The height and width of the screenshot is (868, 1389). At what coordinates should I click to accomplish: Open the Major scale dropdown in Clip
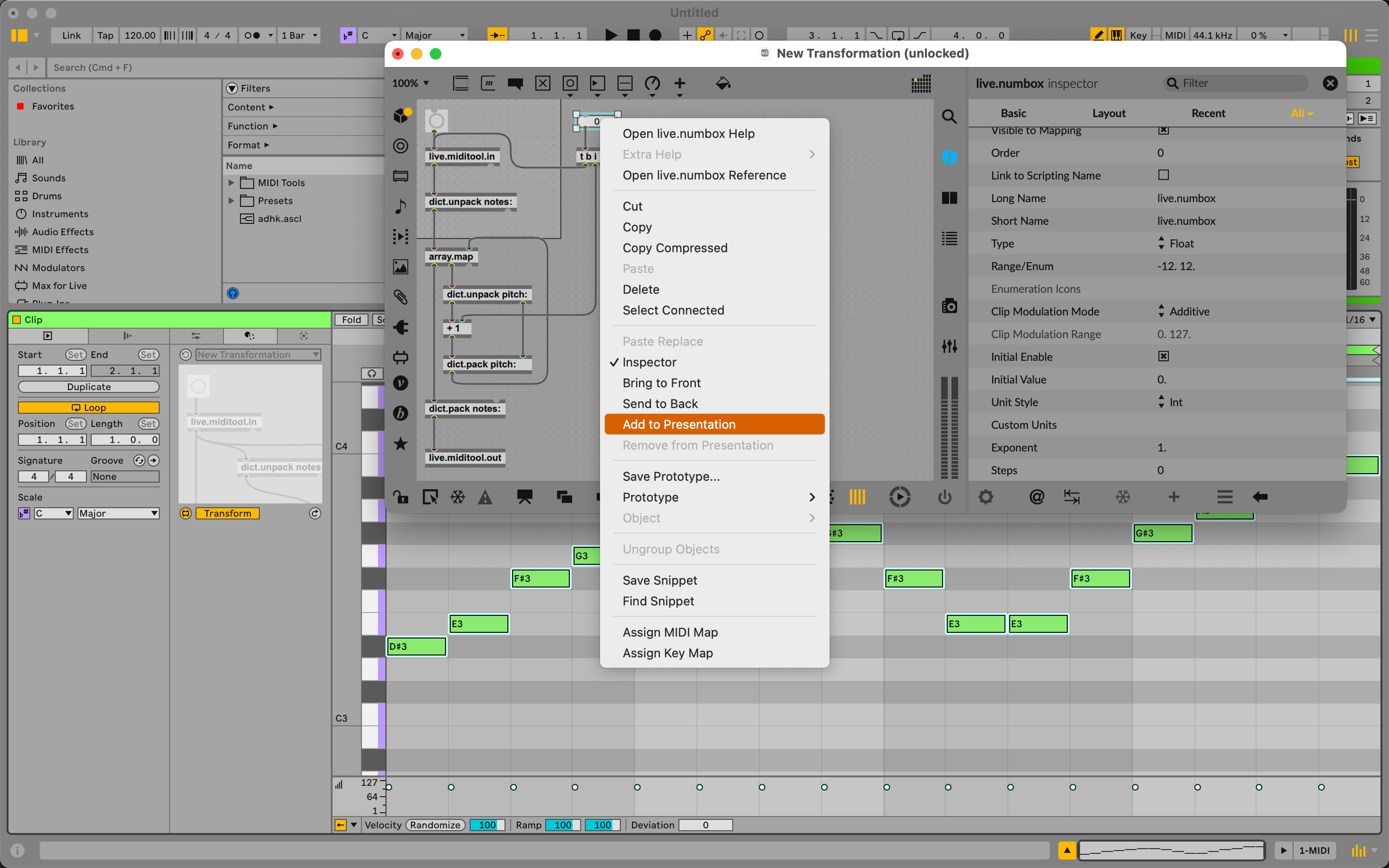(118, 513)
